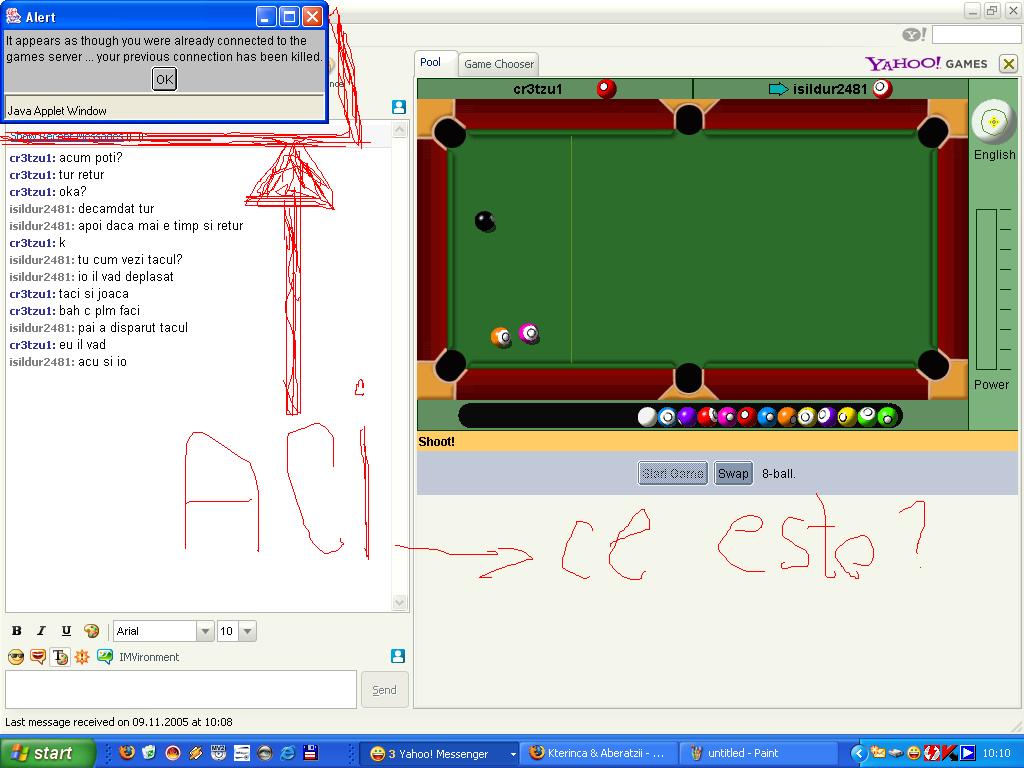This screenshot has height=768, width=1024.
Task: Open the IMVironment picker
Action: pos(138,657)
